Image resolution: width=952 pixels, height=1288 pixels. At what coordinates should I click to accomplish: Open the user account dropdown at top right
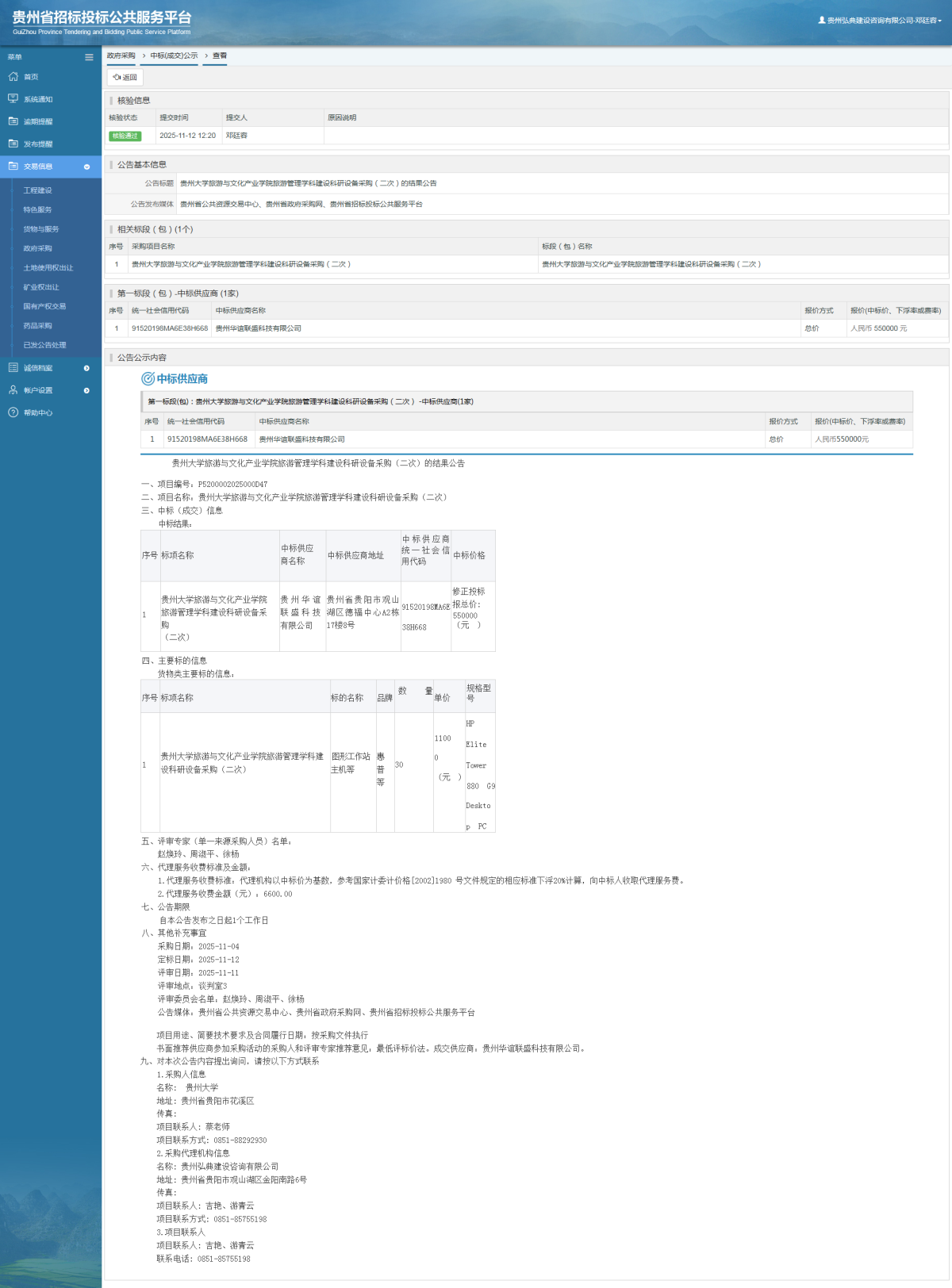click(880, 21)
